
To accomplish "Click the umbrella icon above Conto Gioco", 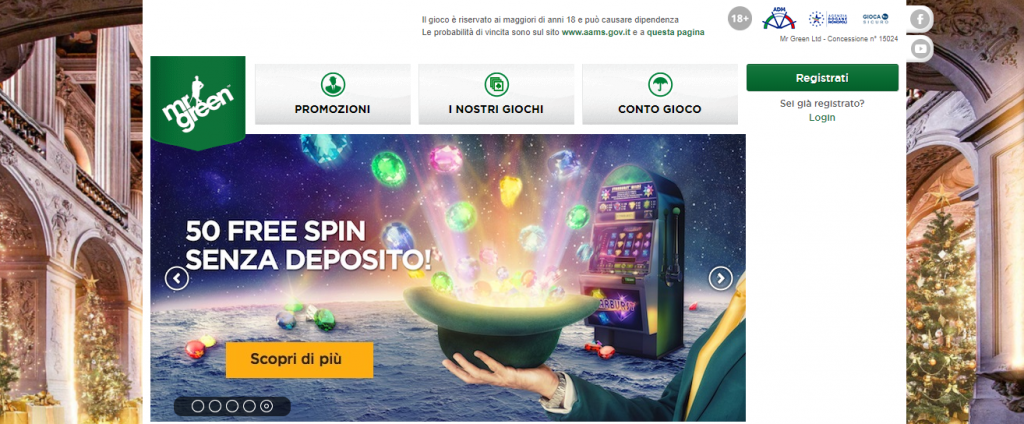I will pyautogui.click(x=660, y=84).
